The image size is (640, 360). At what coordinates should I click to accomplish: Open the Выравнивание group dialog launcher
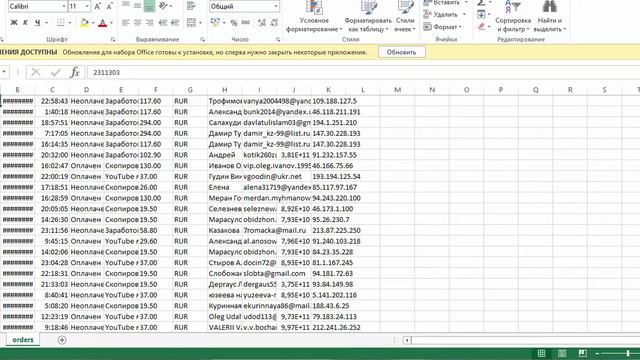point(202,40)
